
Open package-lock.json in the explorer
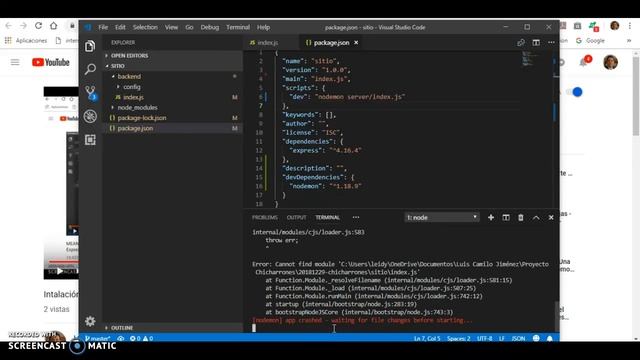pyautogui.click(x=142, y=118)
